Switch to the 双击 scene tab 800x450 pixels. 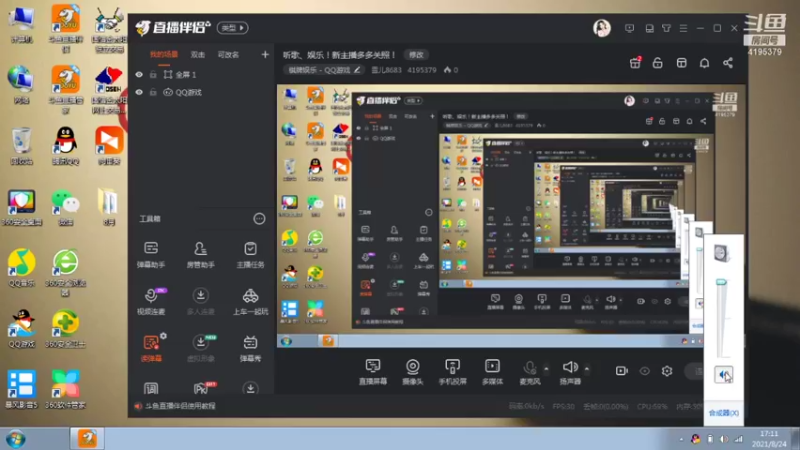(197, 55)
